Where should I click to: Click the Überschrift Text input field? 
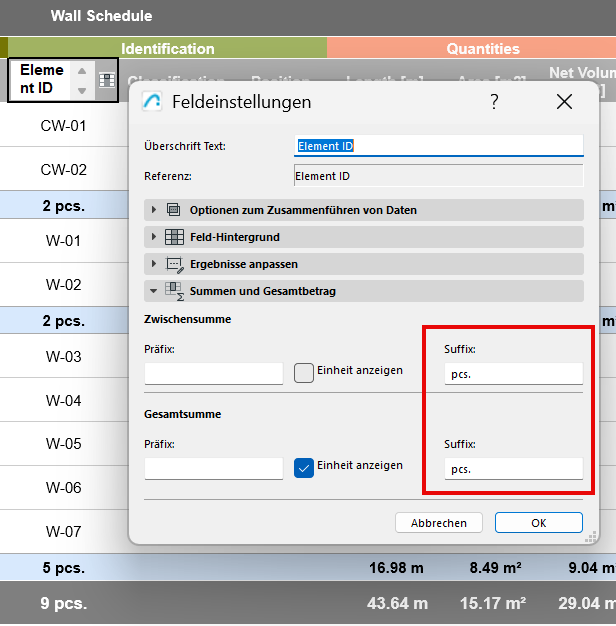[x=438, y=145]
